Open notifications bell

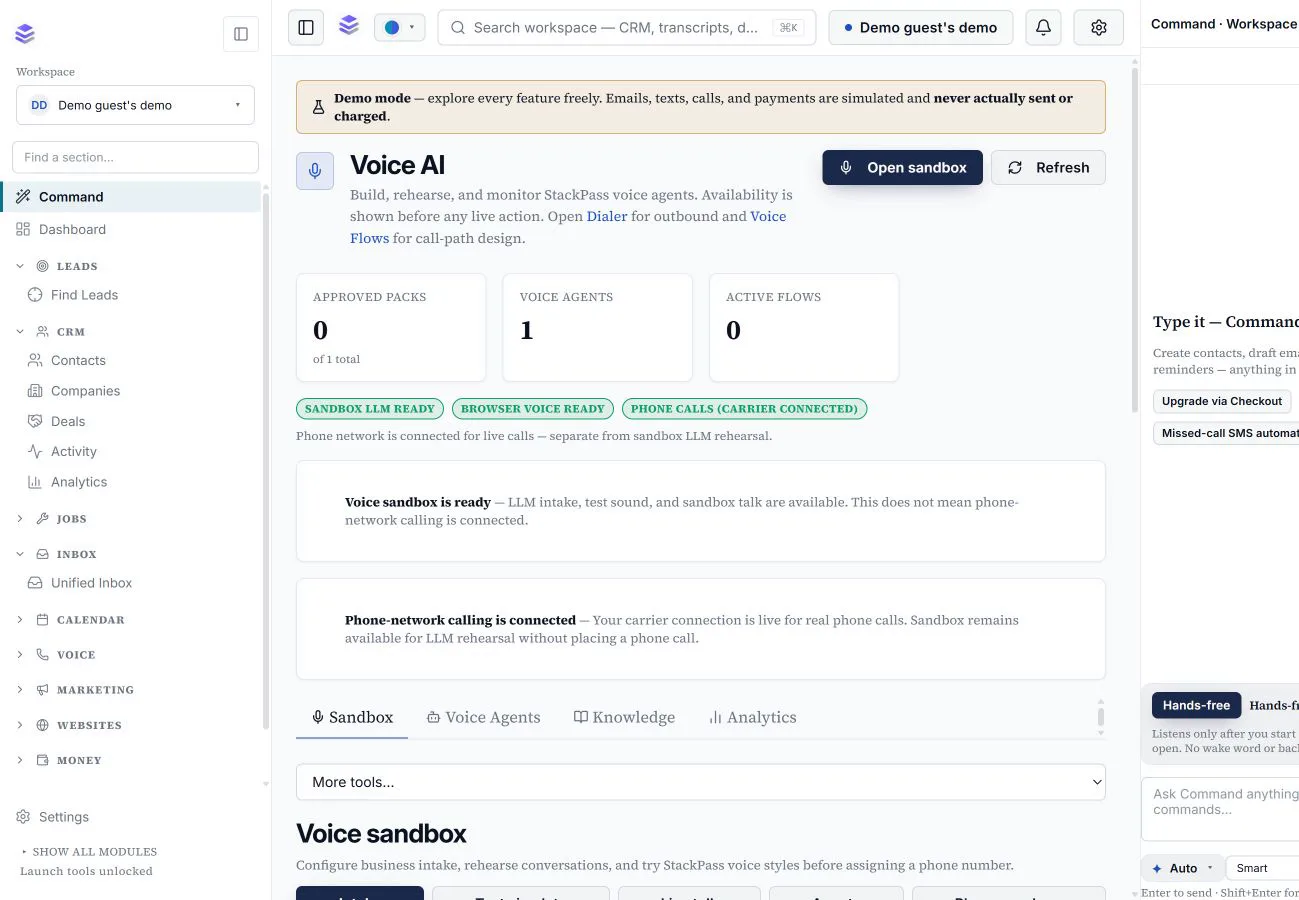tap(1043, 27)
